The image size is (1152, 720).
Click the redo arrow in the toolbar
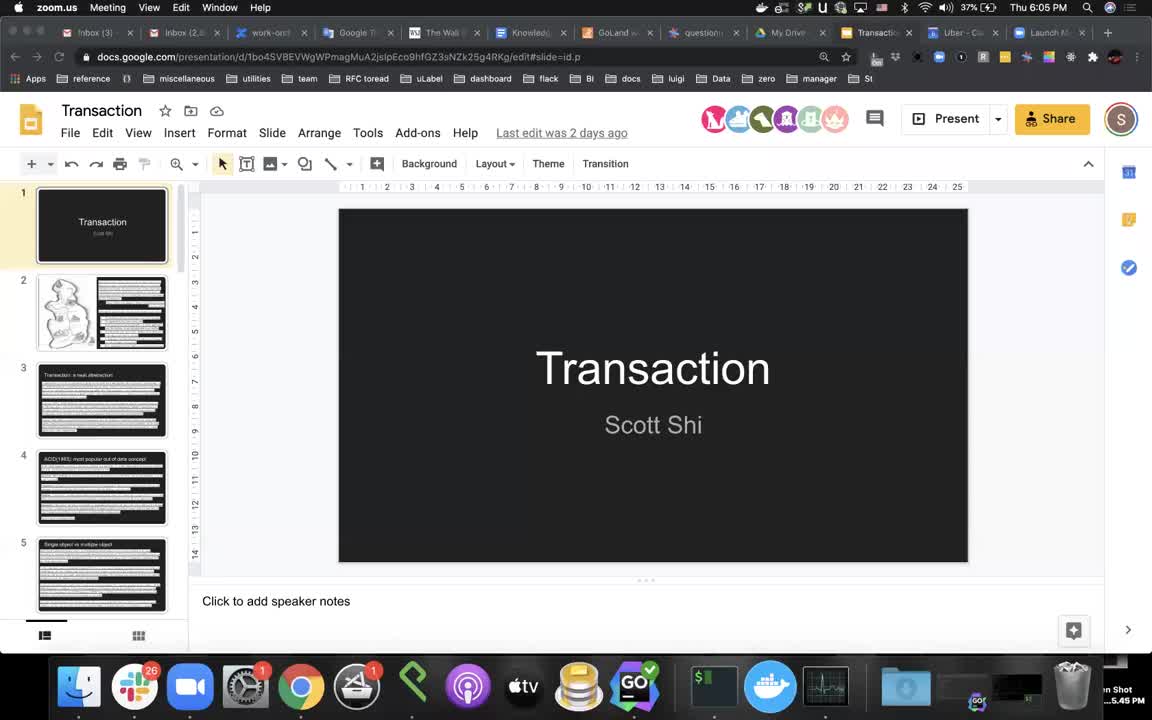point(96,164)
